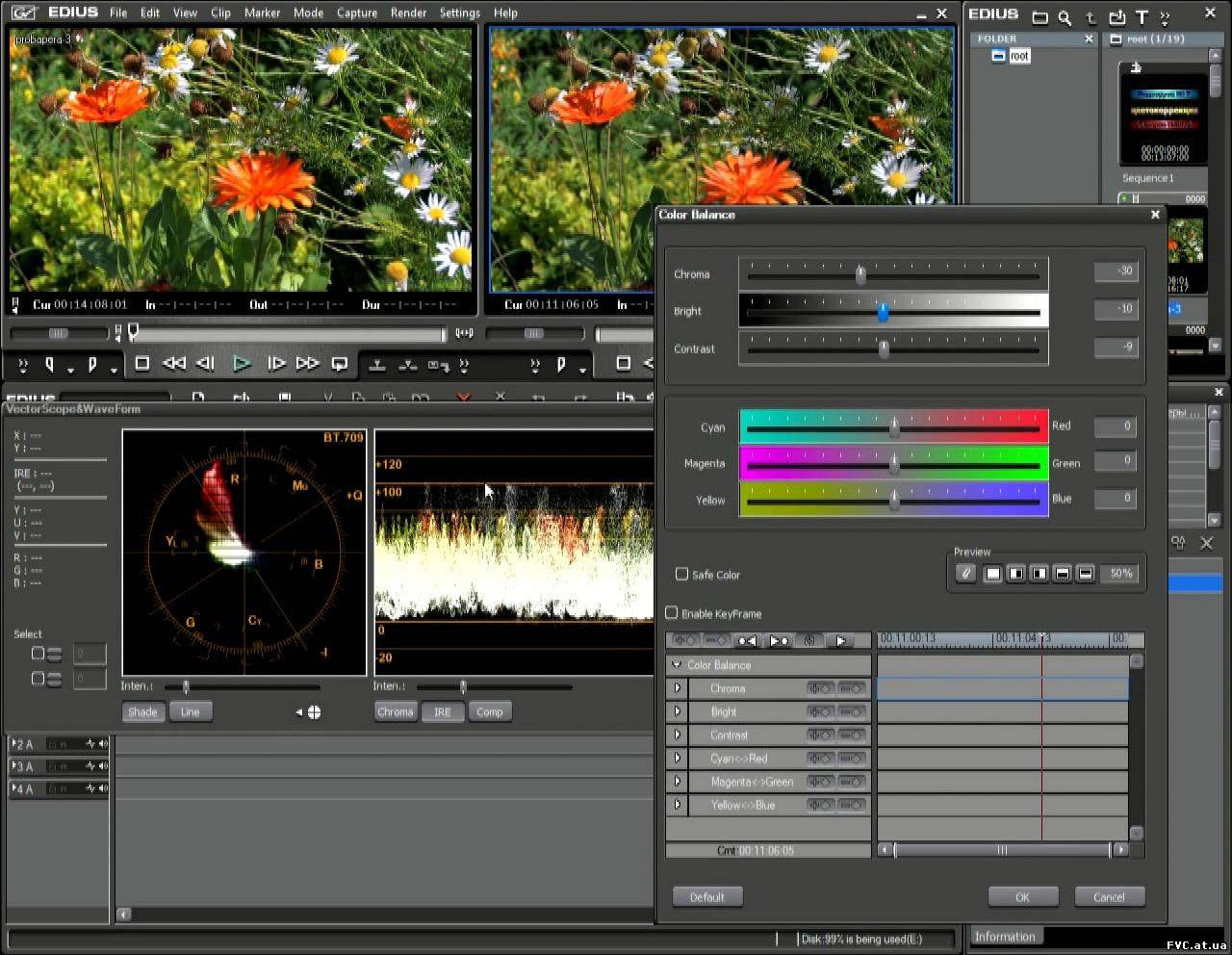Click Insert to timeline icon

(378, 365)
